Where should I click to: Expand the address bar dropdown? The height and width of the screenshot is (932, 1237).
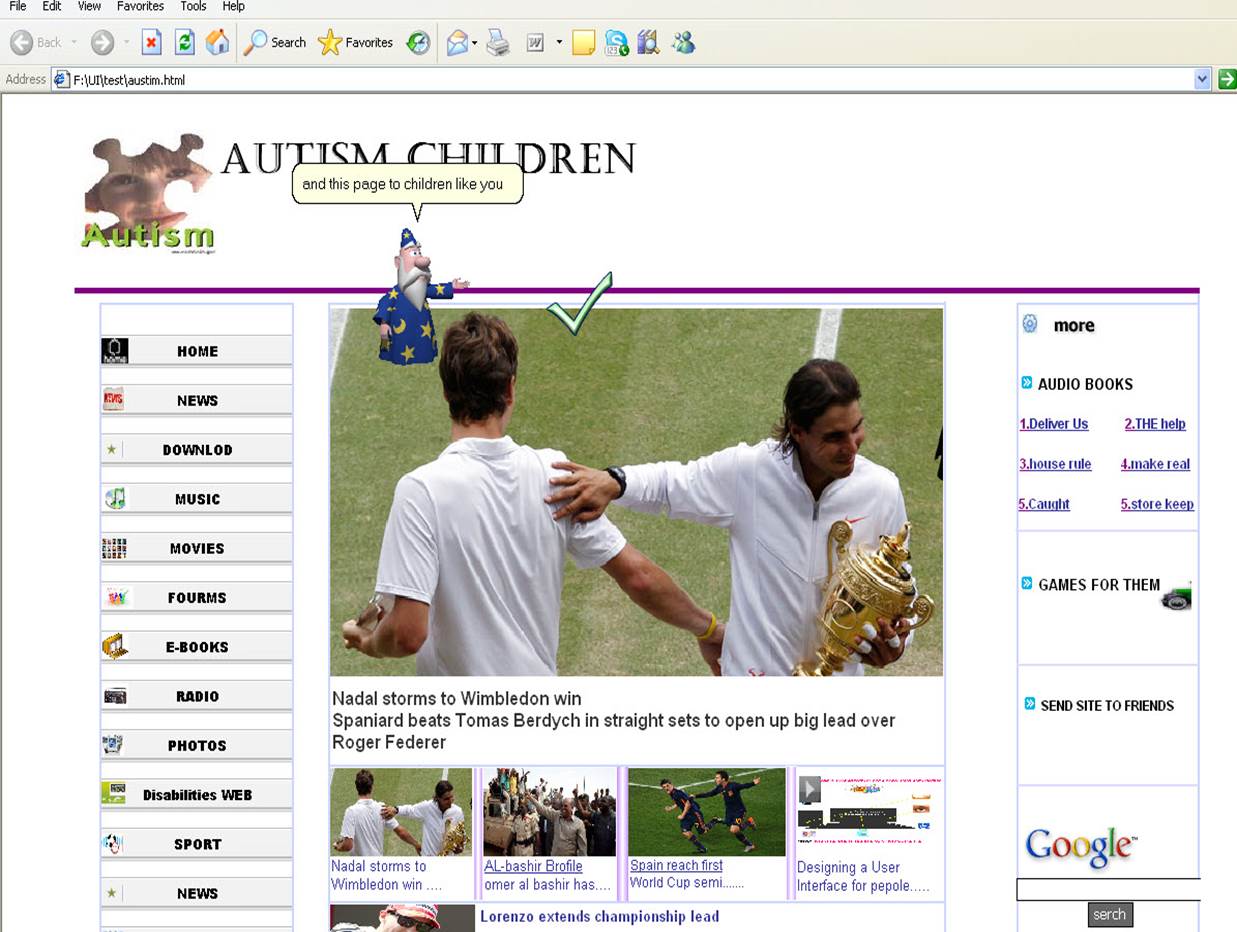tap(1202, 80)
